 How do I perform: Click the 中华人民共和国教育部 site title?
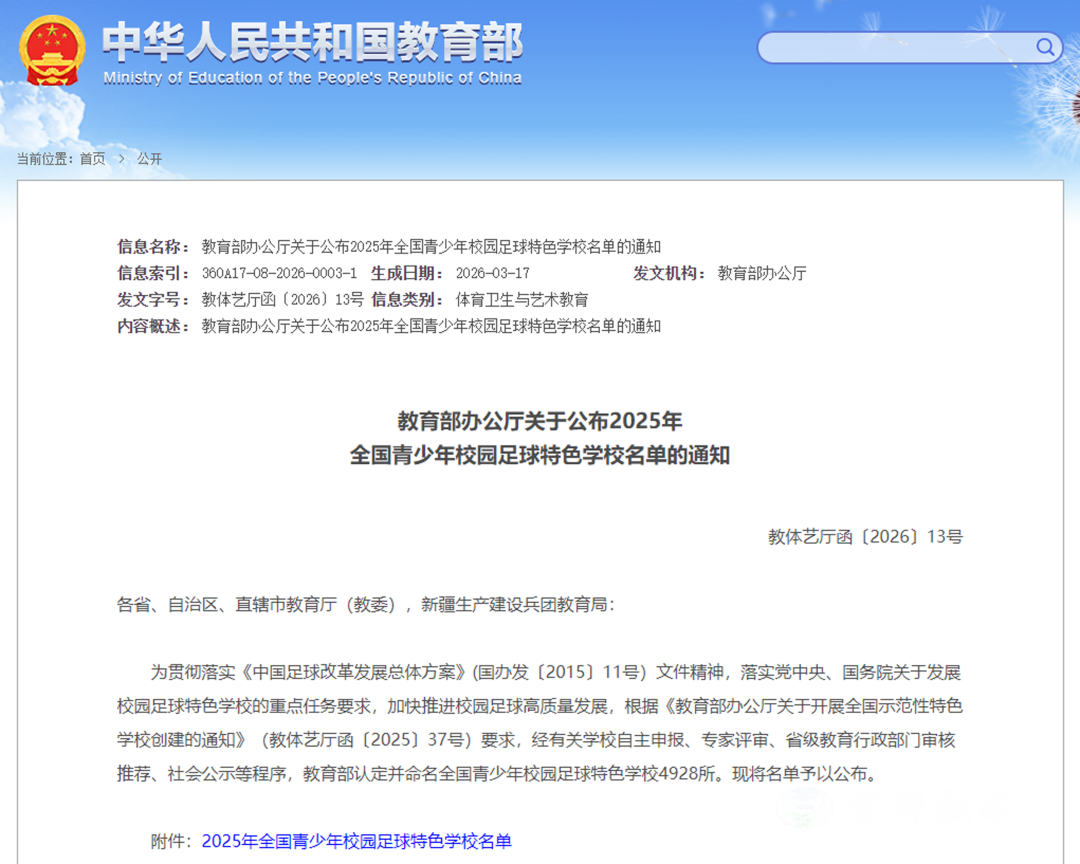coord(312,42)
